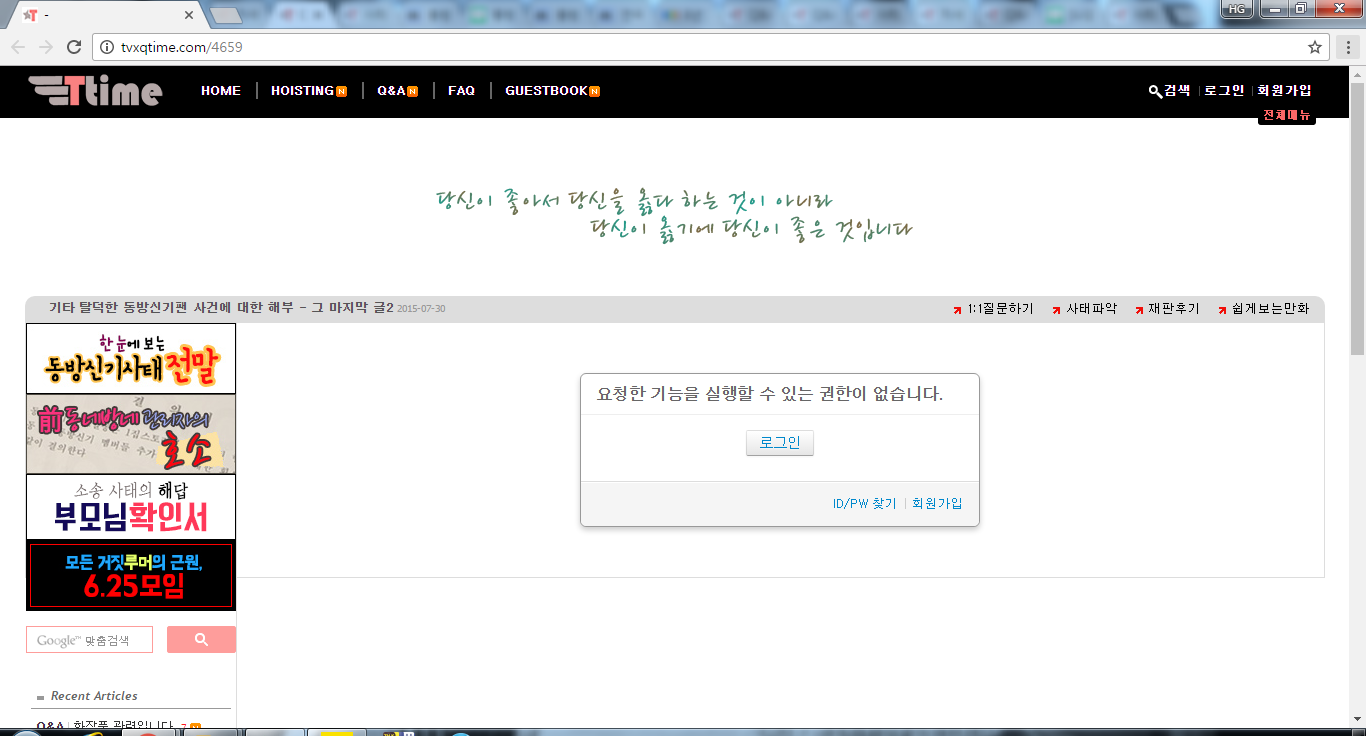The image size is (1366, 736).
Task: Click inside the Google 맞춤검색 search field
Action: (x=88, y=639)
